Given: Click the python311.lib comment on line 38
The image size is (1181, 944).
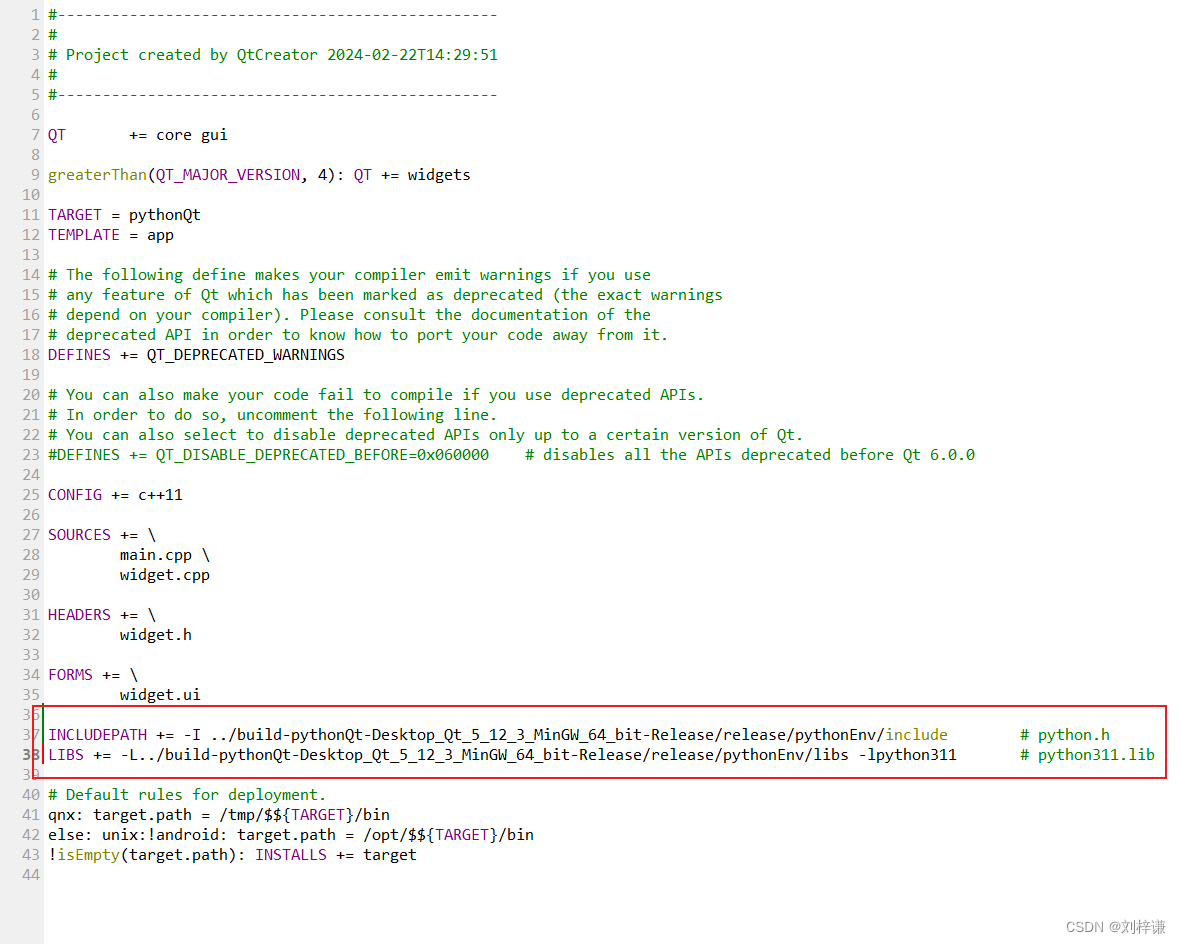Looking at the screenshot, I should tap(1091, 754).
